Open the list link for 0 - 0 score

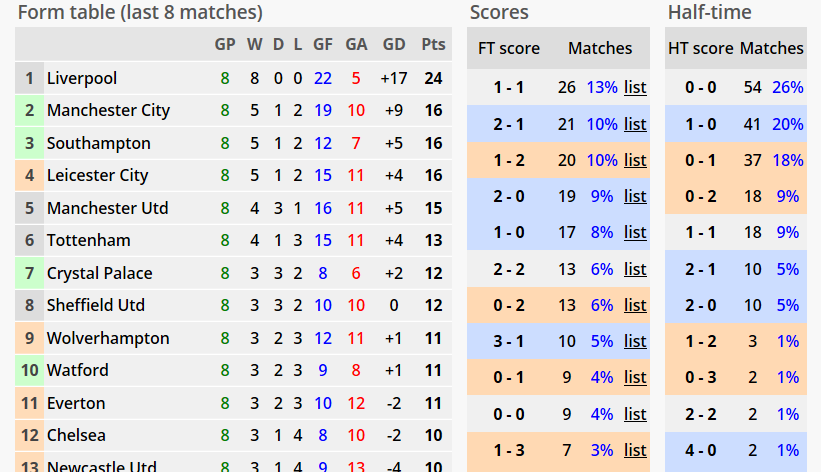635,414
